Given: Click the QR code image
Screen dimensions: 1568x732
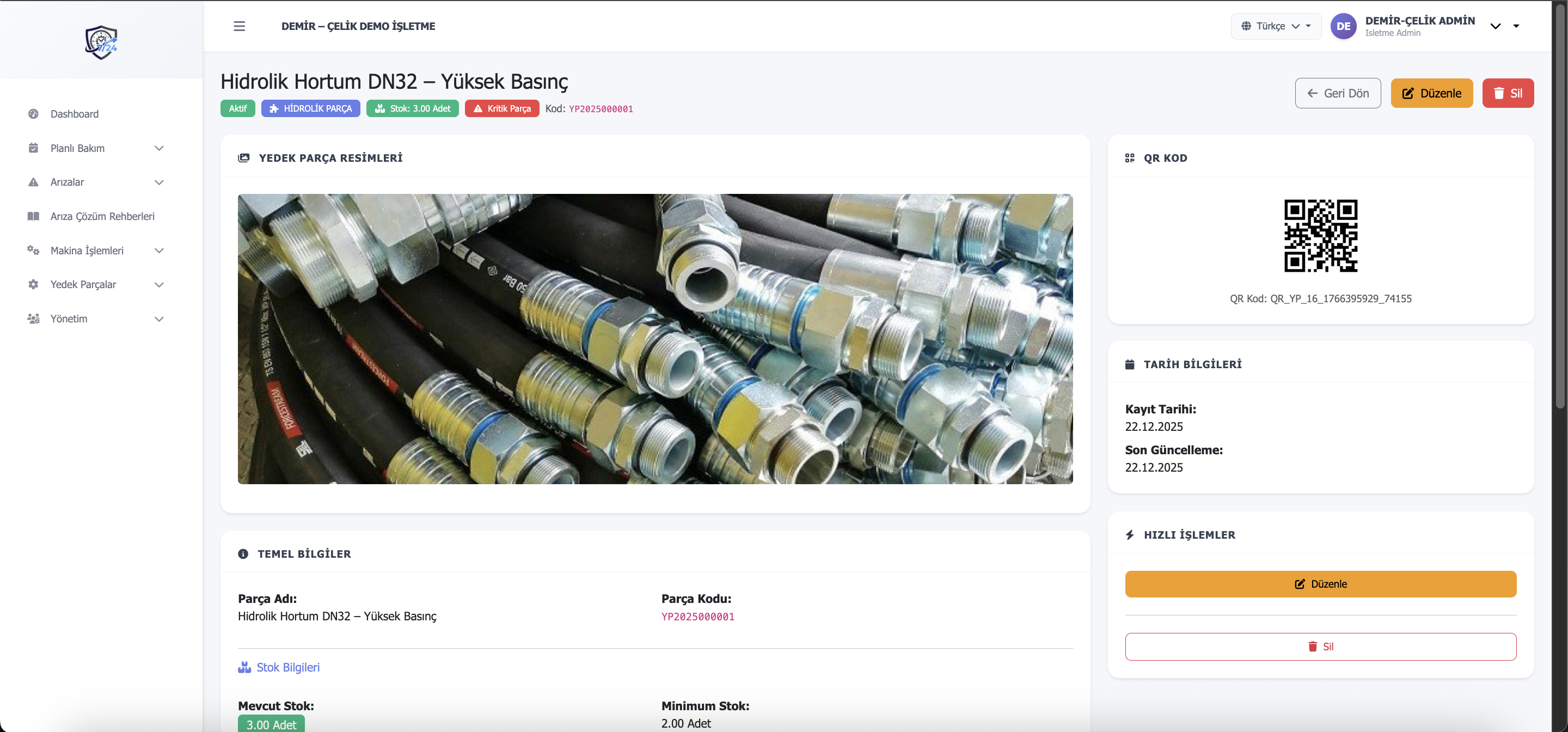Looking at the screenshot, I should coord(1320,236).
